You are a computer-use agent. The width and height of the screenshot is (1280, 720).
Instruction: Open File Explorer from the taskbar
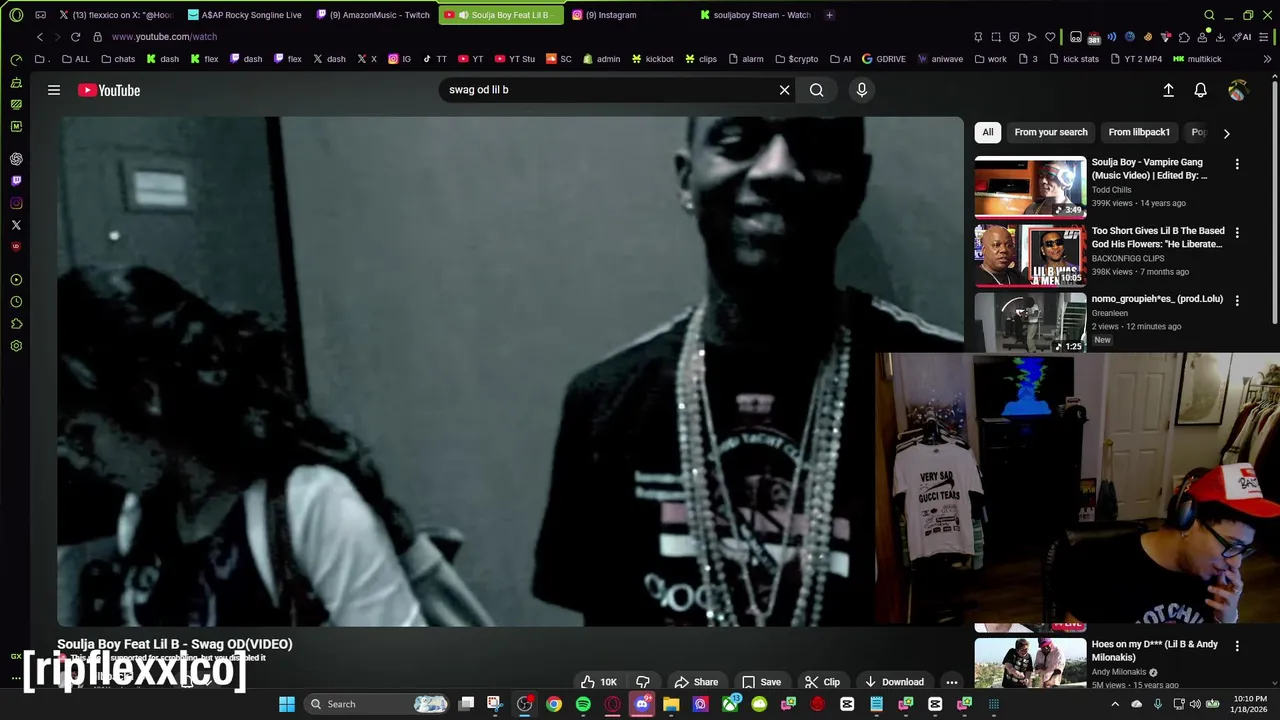(671, 704)
